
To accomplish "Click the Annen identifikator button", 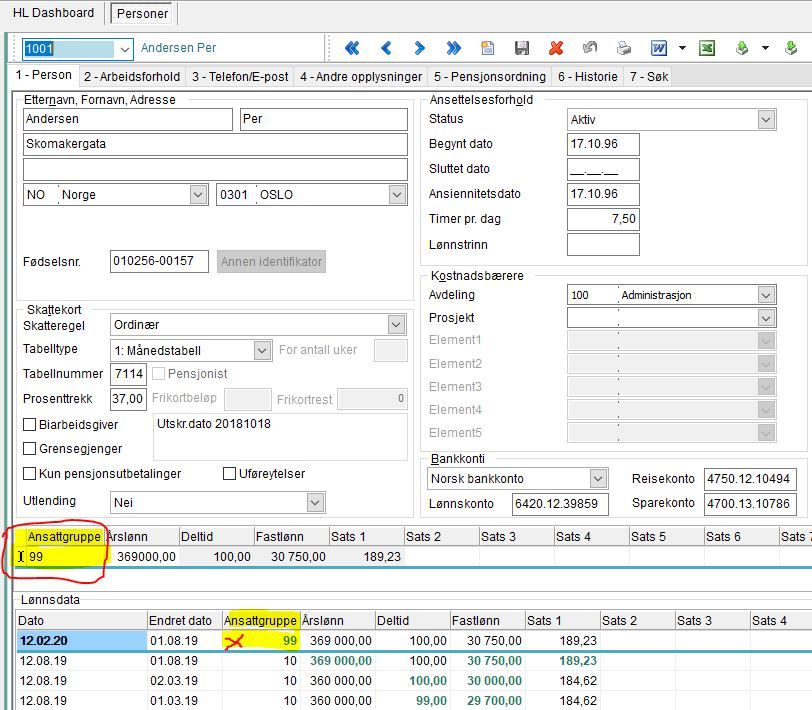I will (x=272, y=262).
